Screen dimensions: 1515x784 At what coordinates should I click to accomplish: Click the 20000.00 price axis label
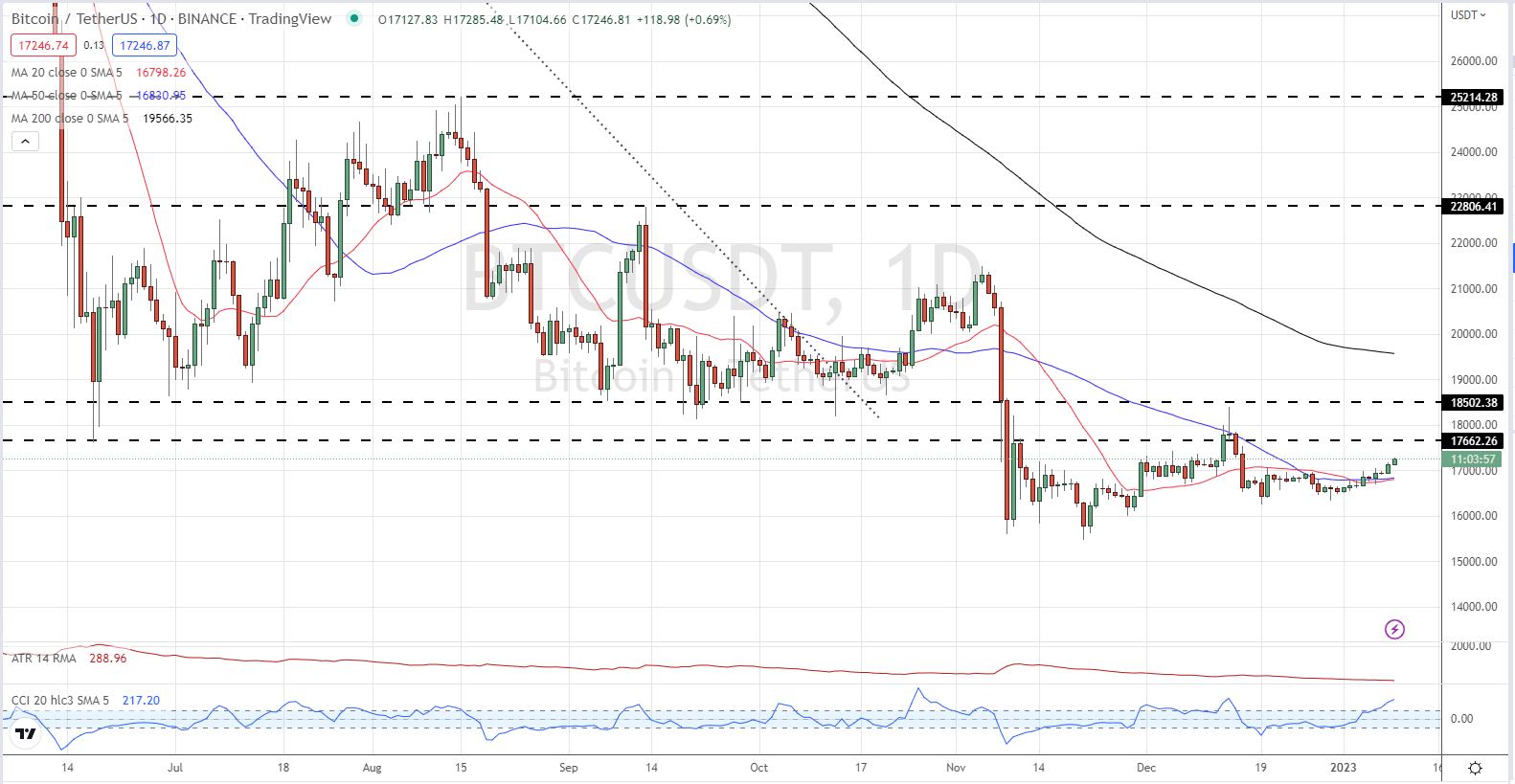pyautogui.click(x=1474, y=334)
